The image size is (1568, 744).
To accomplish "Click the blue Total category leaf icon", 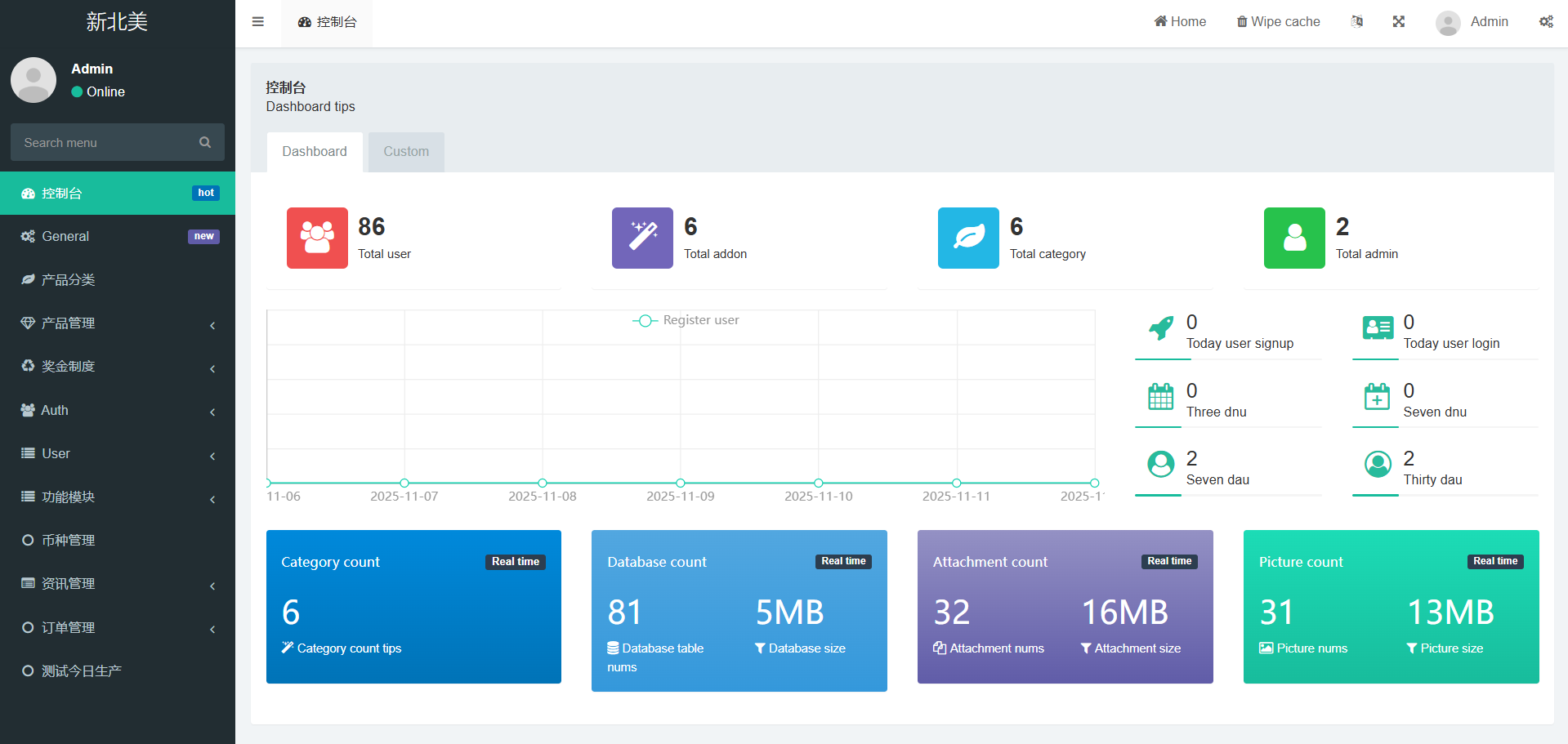I will (968, 238).
